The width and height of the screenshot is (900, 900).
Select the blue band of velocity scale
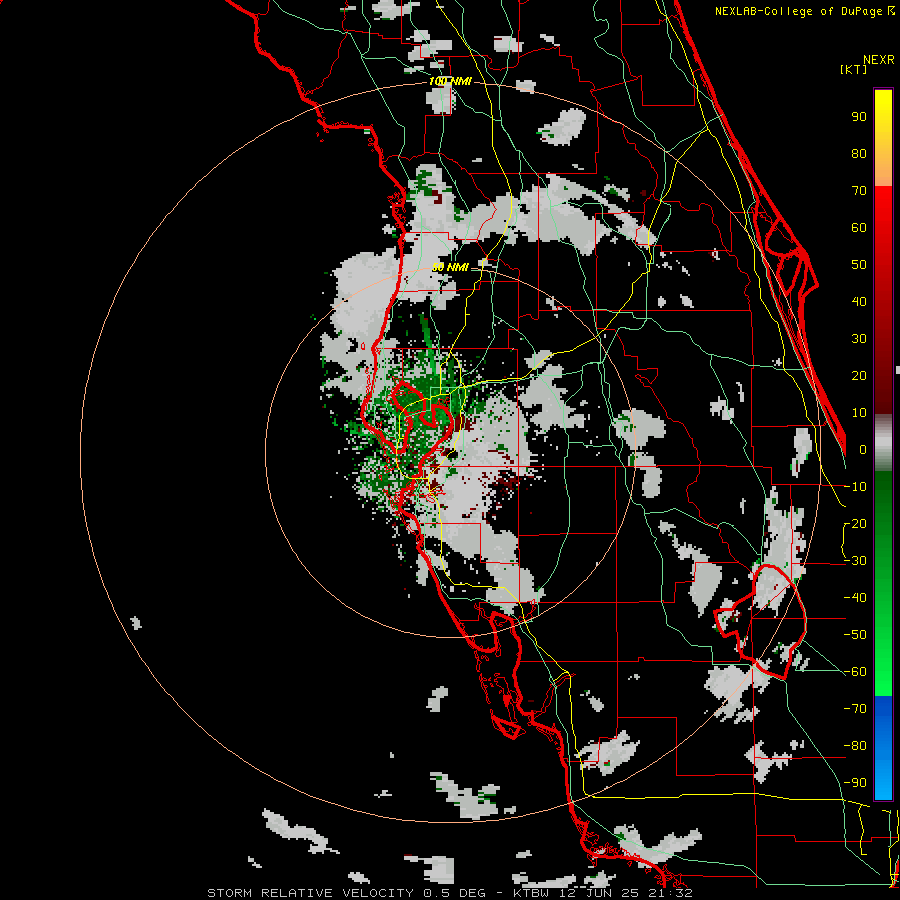(883, 747)
